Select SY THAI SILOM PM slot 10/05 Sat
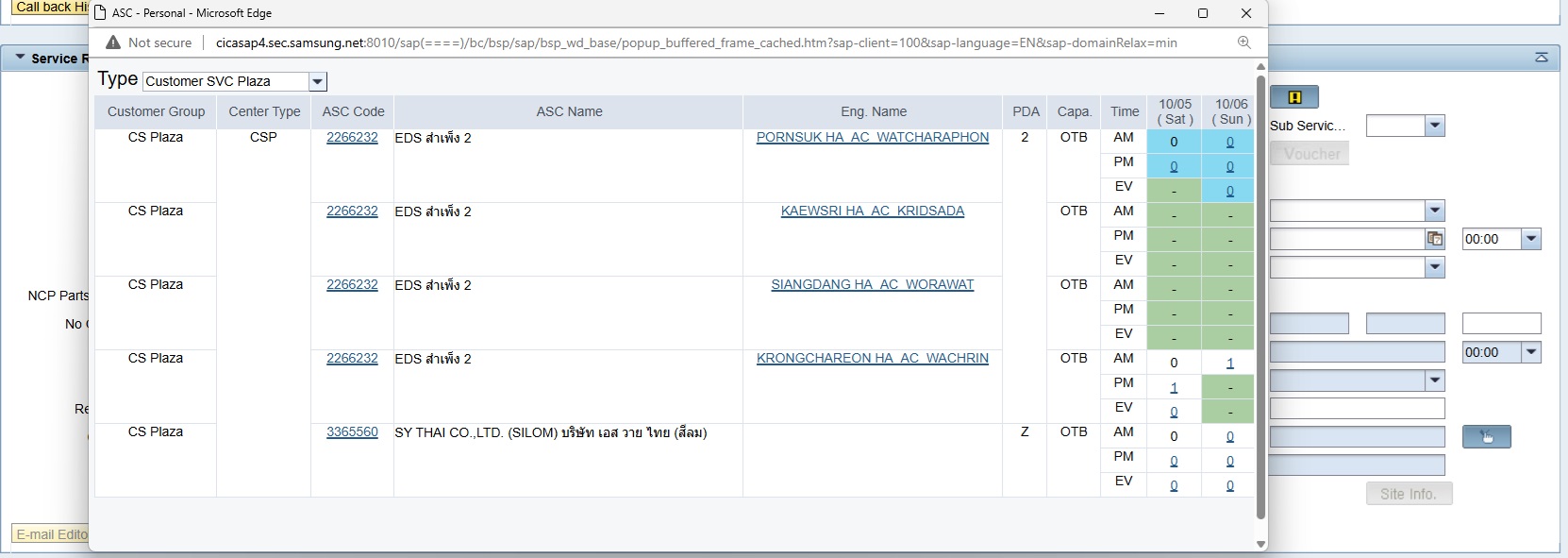Viewport: 1568px width, 558px height. click(1174, 461)
